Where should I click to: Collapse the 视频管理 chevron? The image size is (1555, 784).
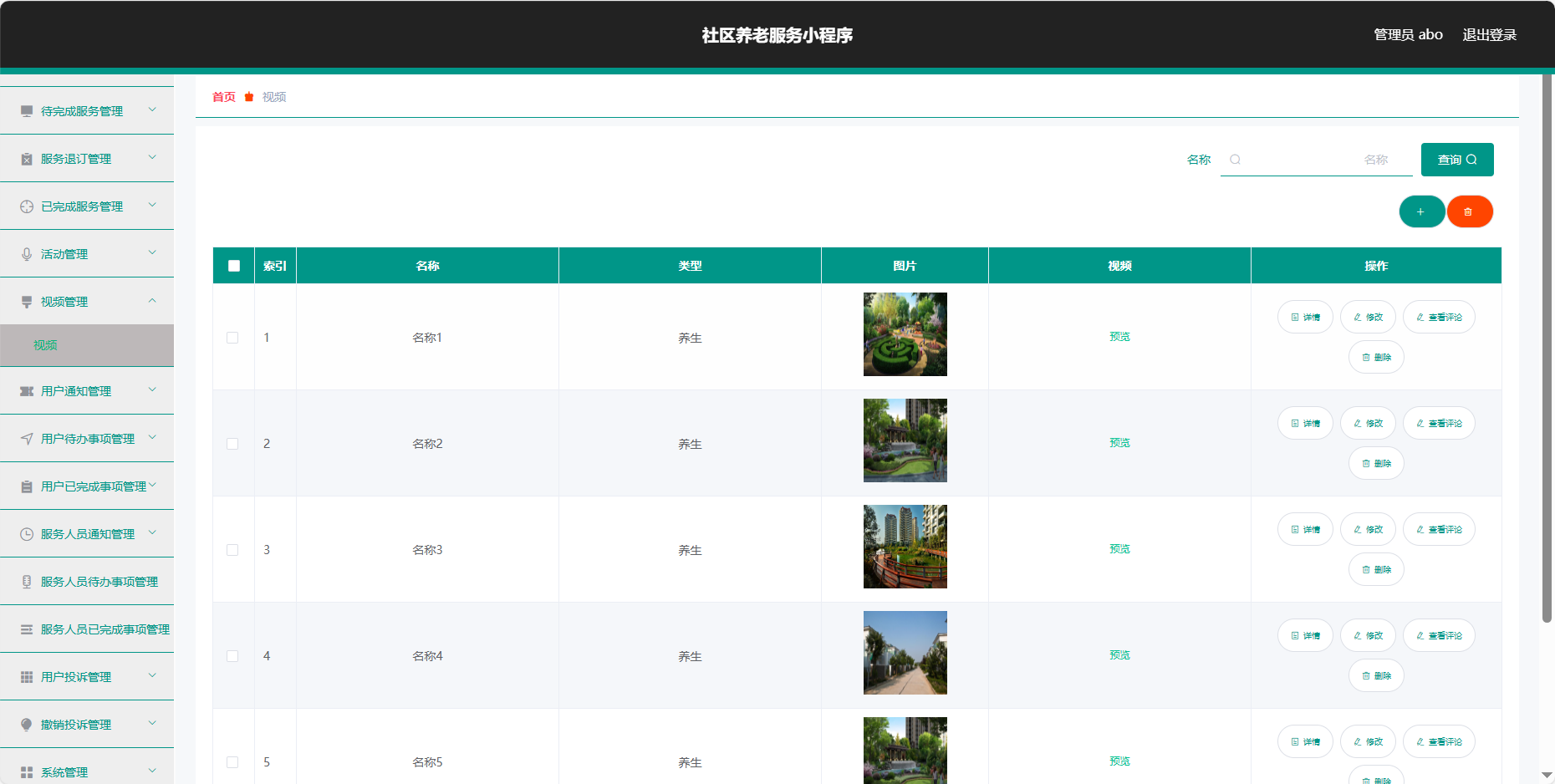pyautogui.click(x=152, y=300)
